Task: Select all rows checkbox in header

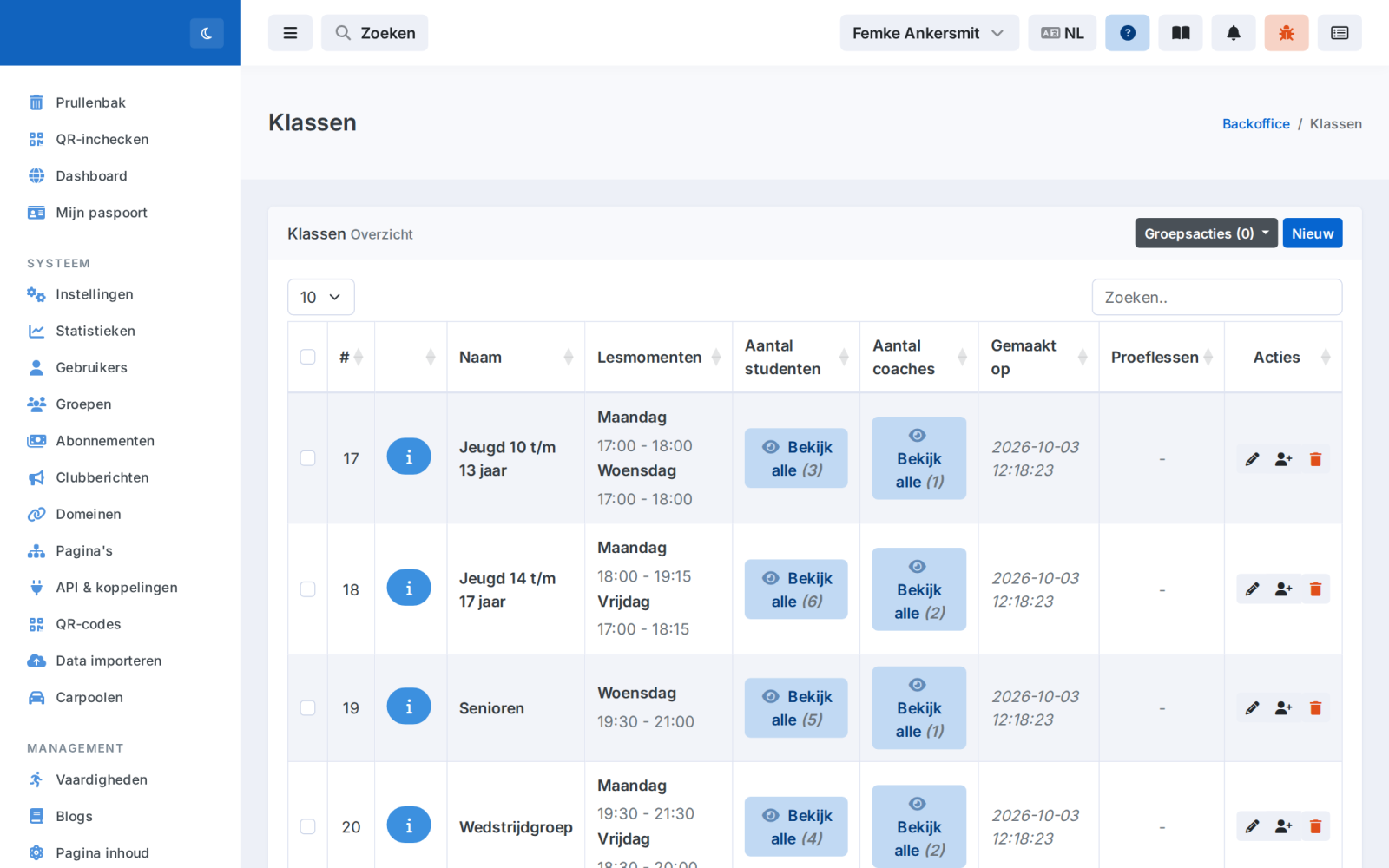Action: pos(307,357)
